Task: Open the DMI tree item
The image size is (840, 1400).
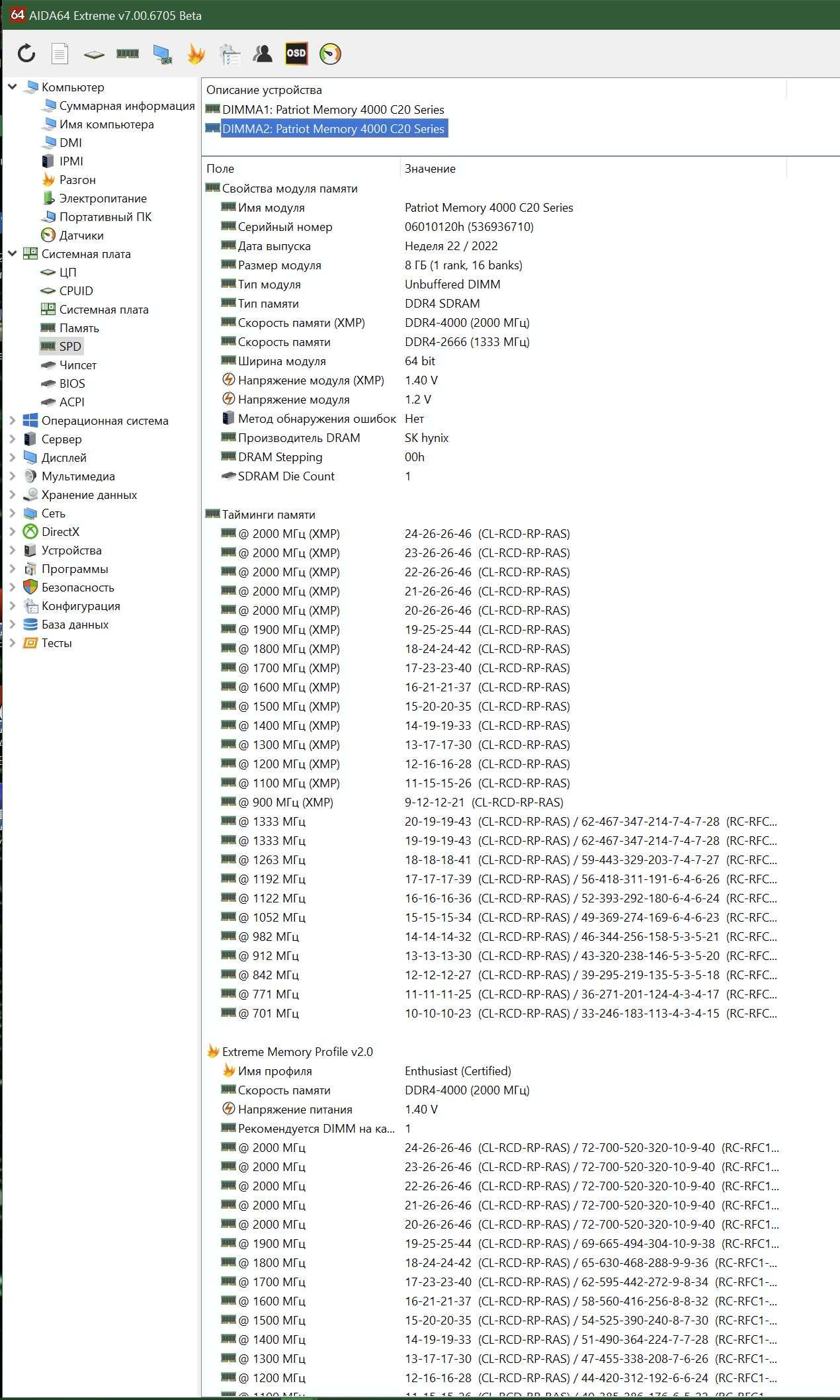Action: tap(71, 143)
